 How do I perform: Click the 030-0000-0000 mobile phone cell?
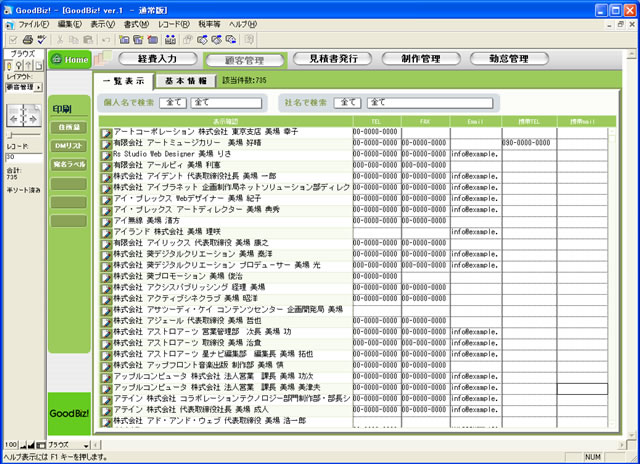pyautogui.click(x=529, y=143)
